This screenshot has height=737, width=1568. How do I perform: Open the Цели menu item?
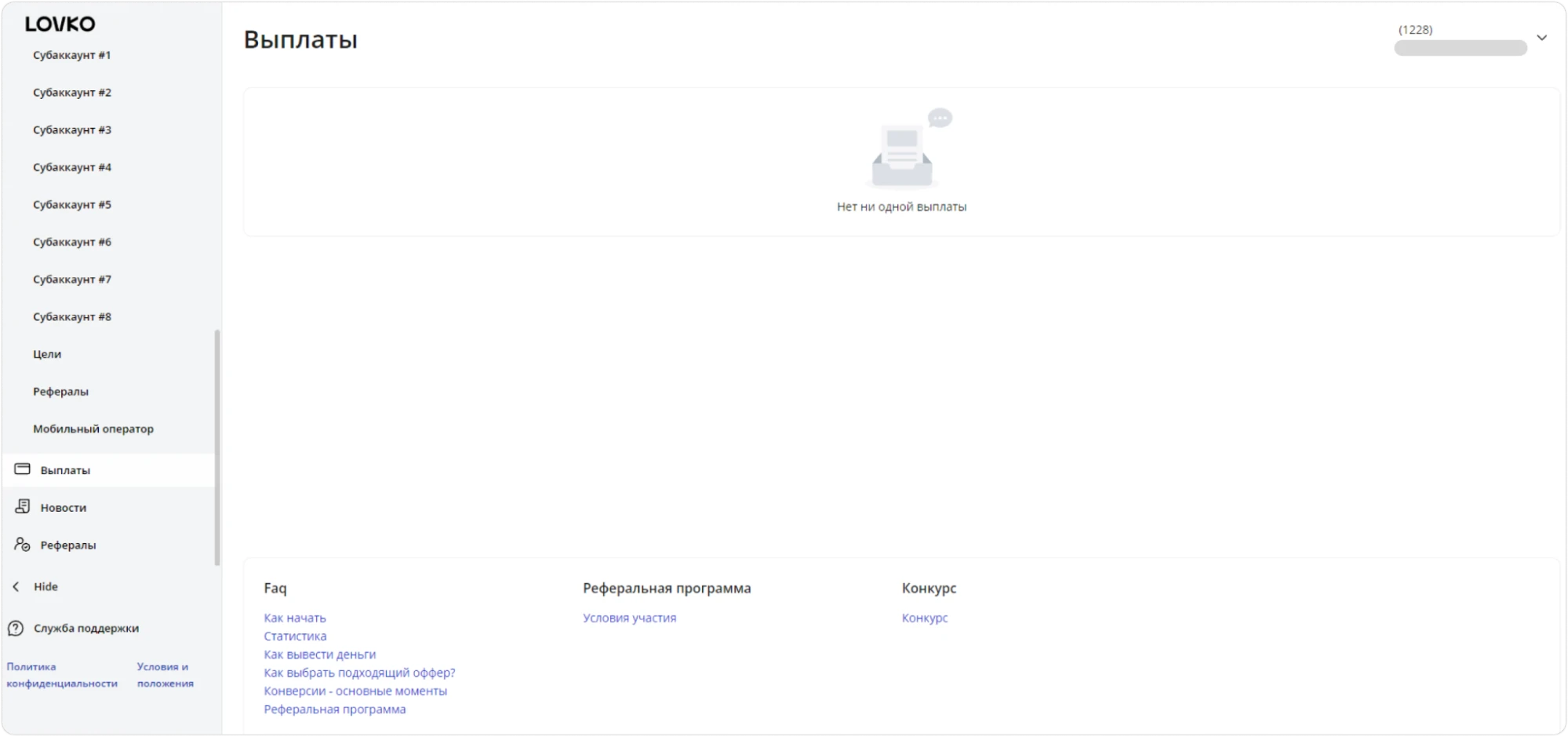click(x=47, y=355)
